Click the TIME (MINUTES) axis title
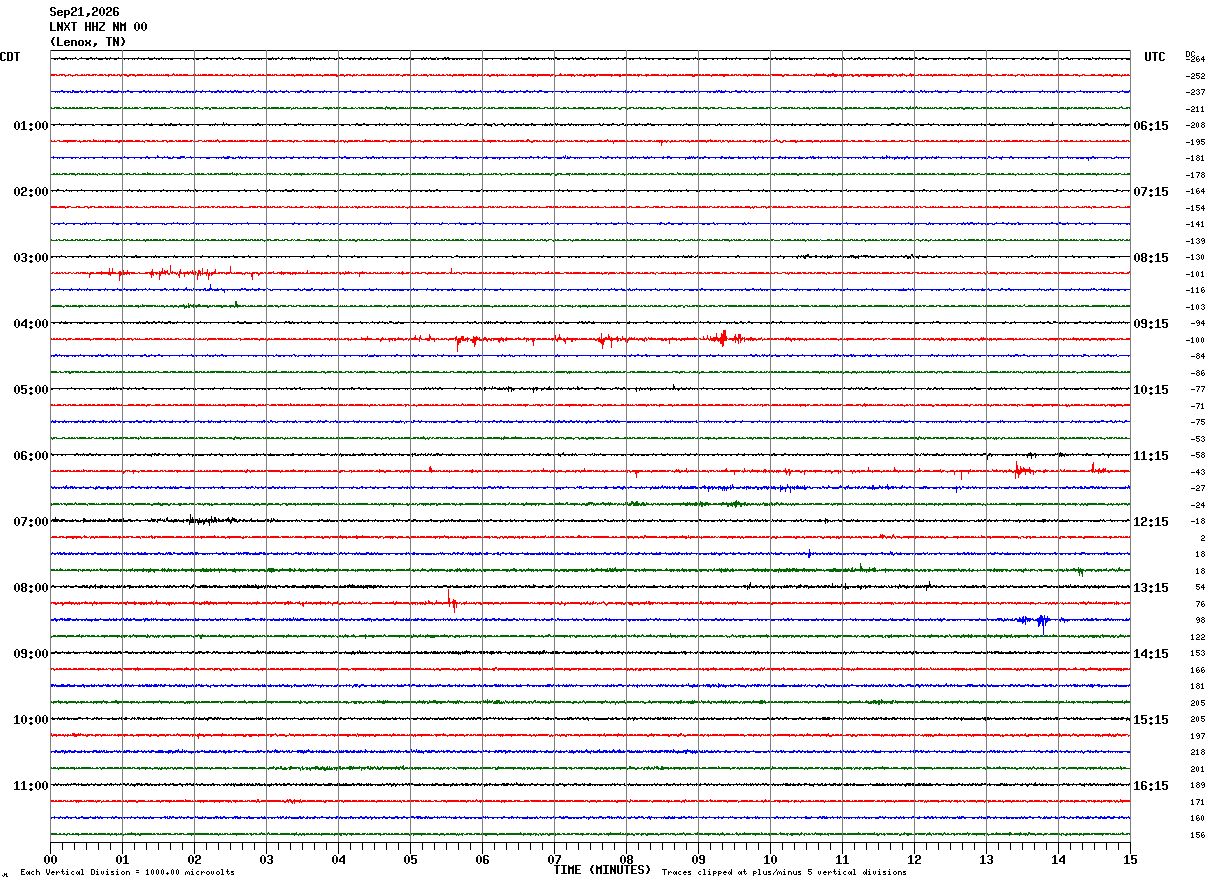The image size is (1210, 886). tap(602, 870)
